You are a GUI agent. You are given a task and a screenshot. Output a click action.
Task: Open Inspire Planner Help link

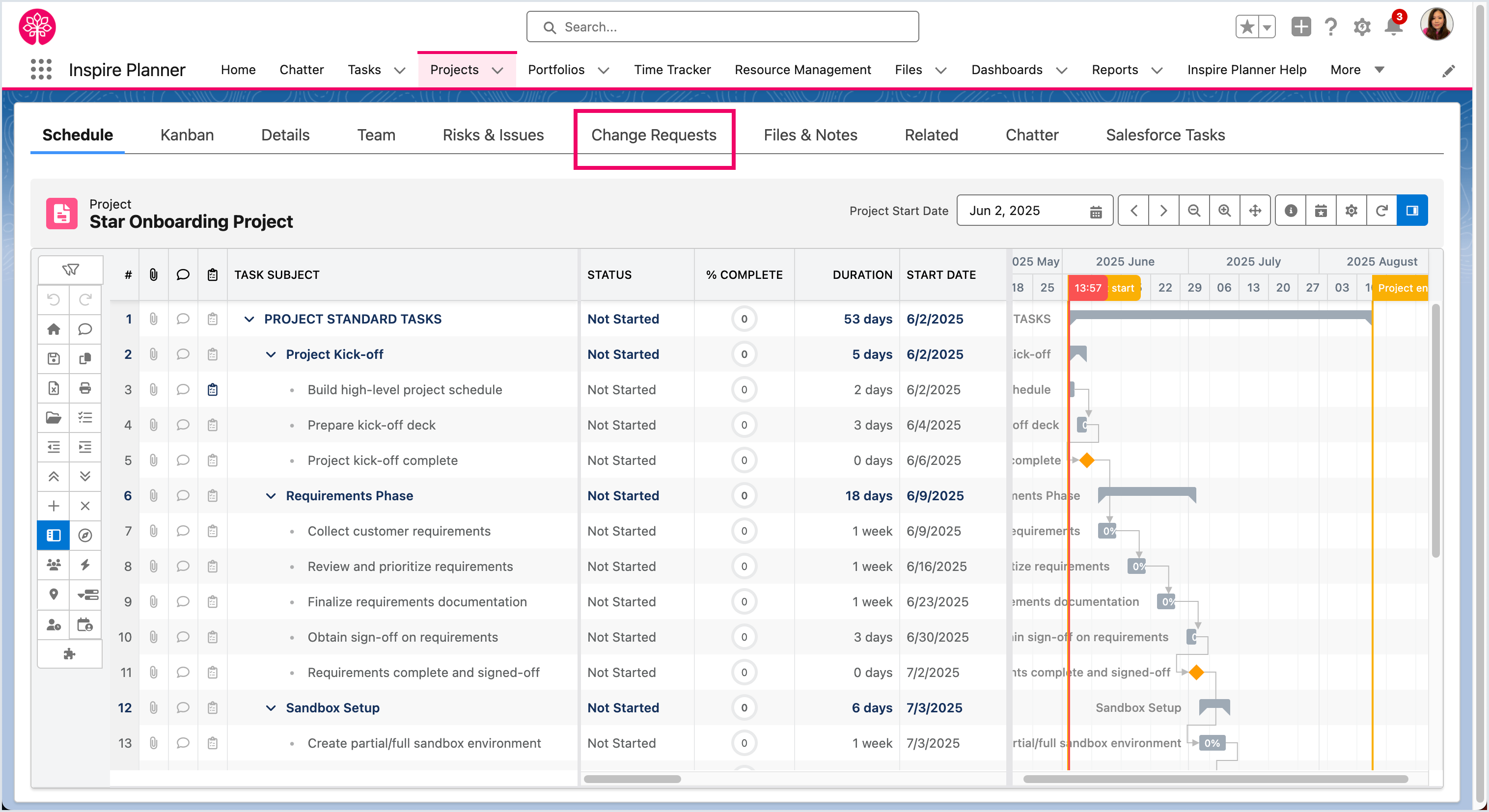pos(1246,70)
